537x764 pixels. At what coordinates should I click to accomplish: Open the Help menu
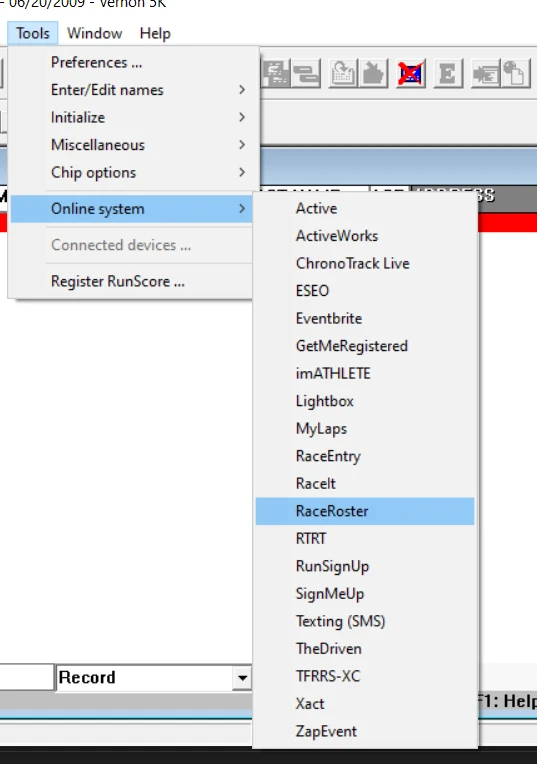pos(155,33)
